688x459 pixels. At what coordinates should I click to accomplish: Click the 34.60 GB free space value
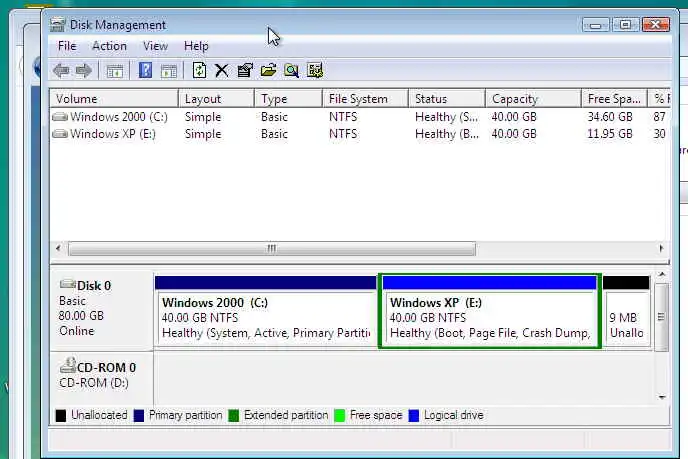[610, 117]
